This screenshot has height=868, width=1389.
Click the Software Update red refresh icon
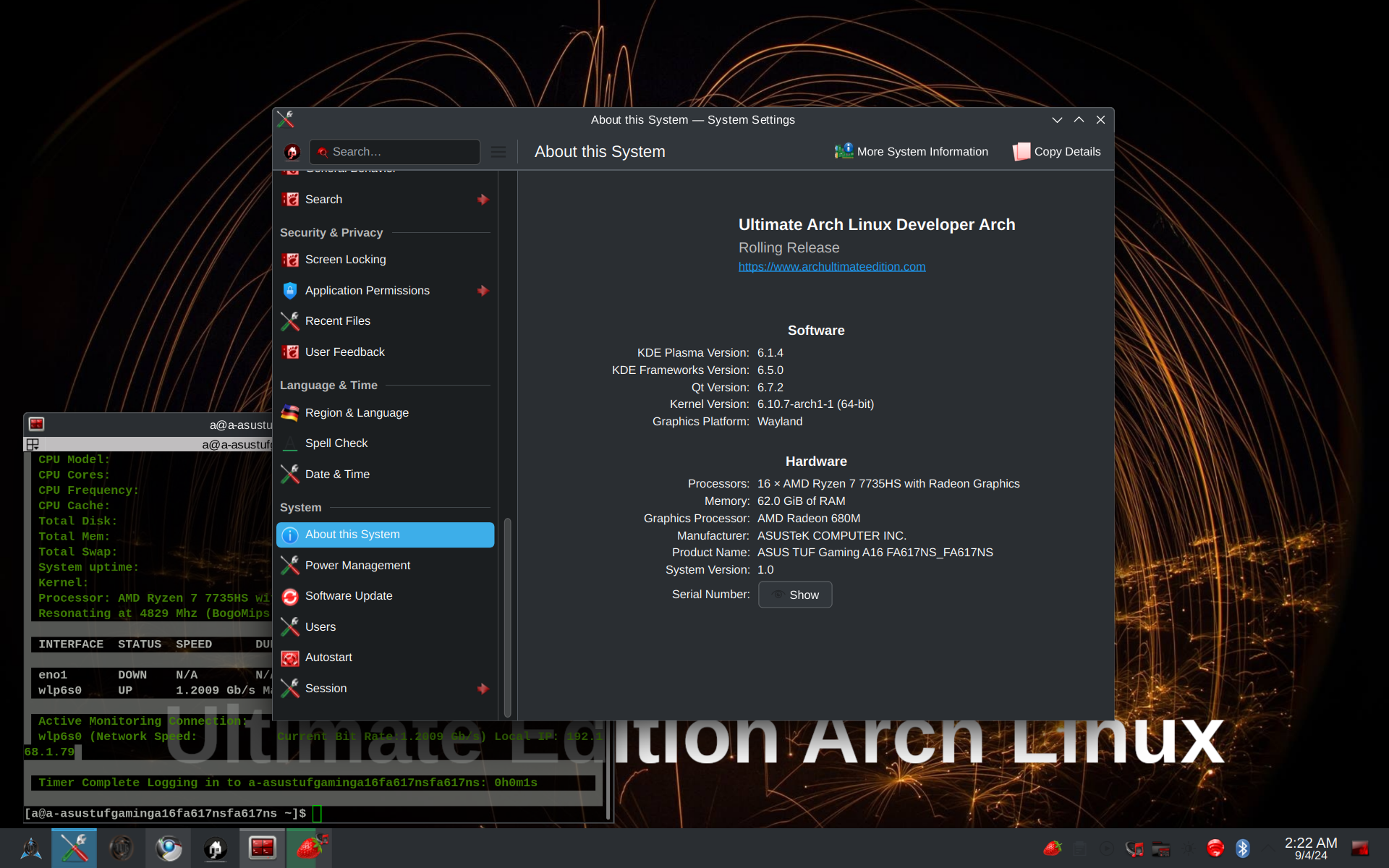(x=290, y=596)
